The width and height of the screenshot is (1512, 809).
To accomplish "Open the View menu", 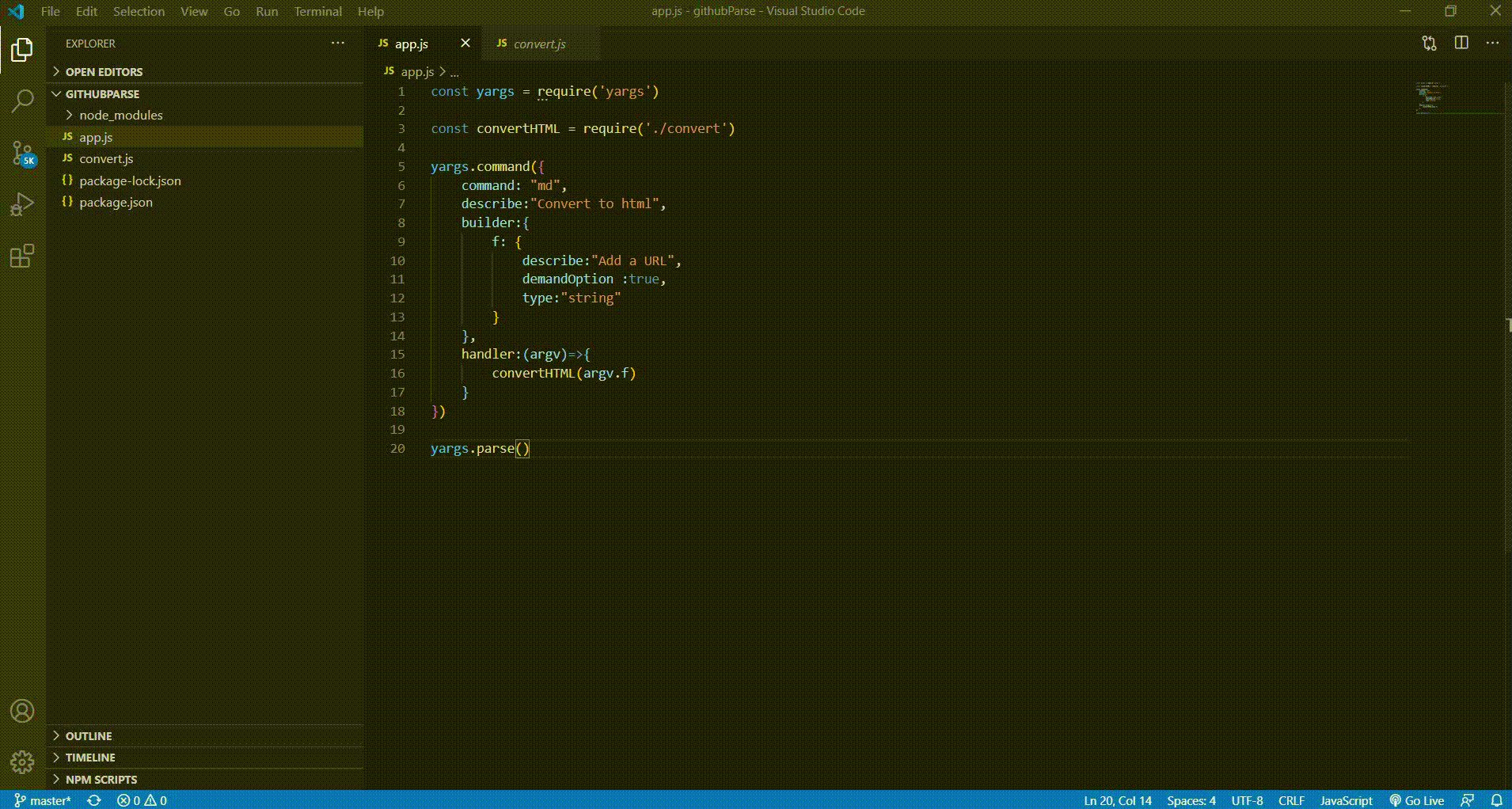I will pos(194,11).
